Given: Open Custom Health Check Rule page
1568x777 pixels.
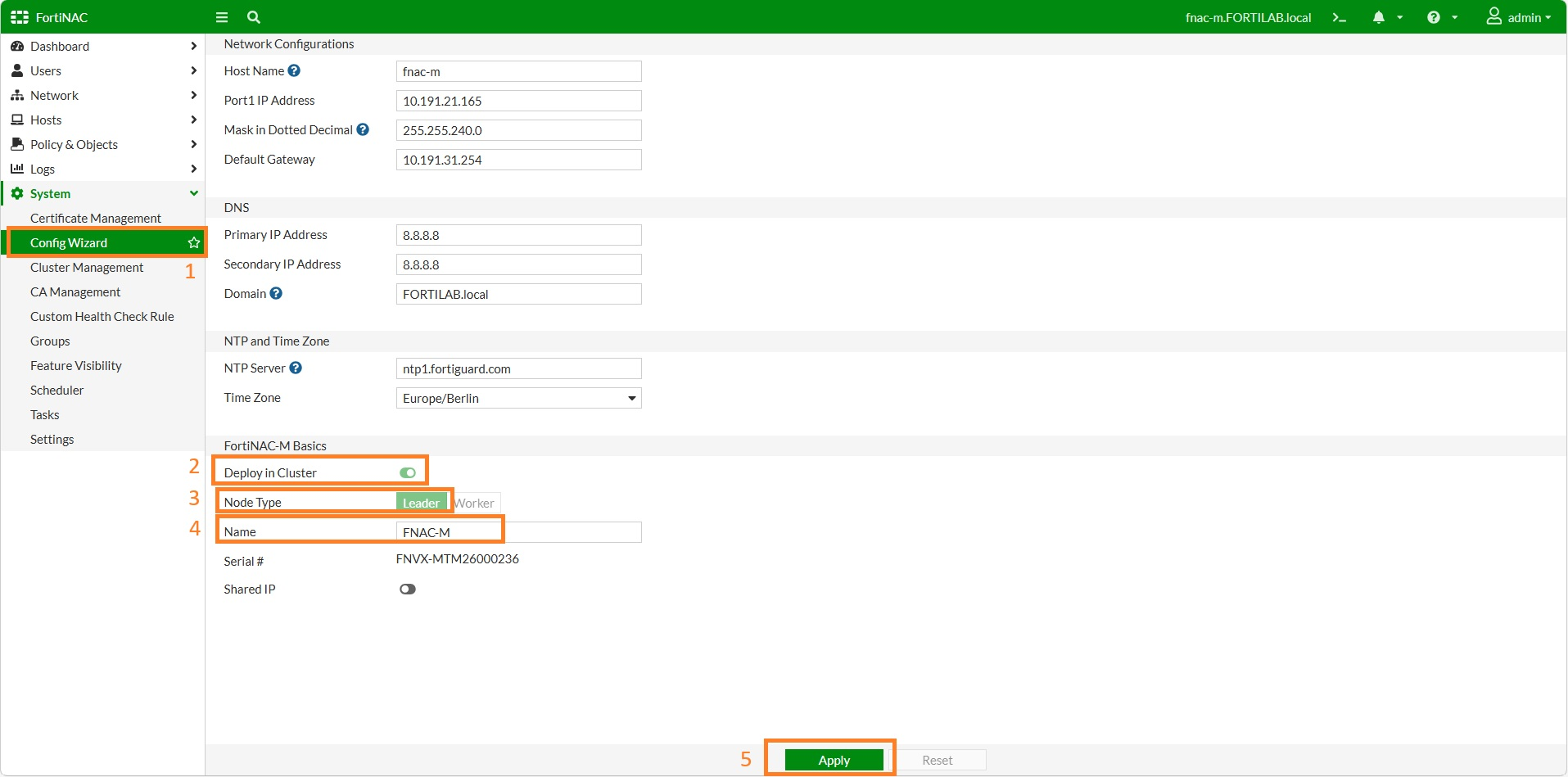Looking at the screenshot, I should [x=102, y=317].
